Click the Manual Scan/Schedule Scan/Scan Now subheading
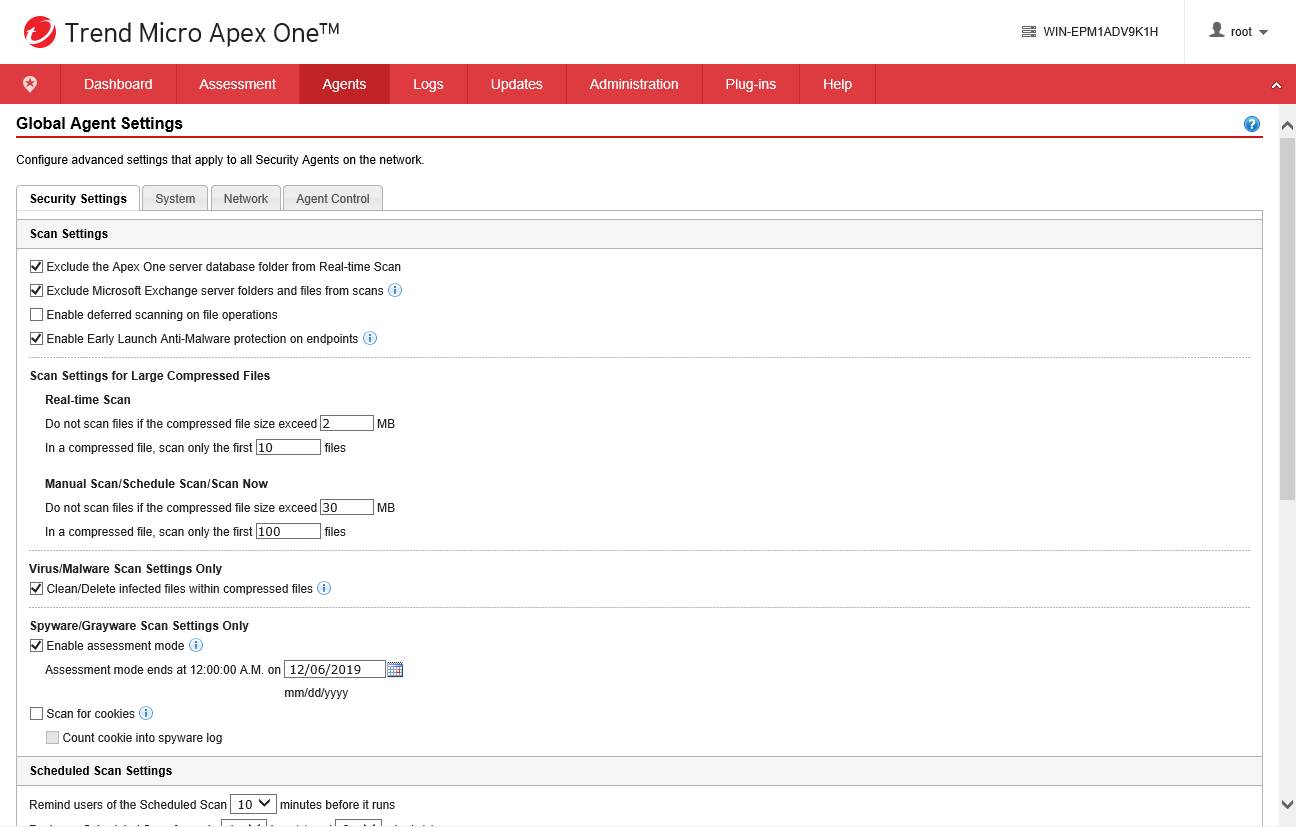 157,484
